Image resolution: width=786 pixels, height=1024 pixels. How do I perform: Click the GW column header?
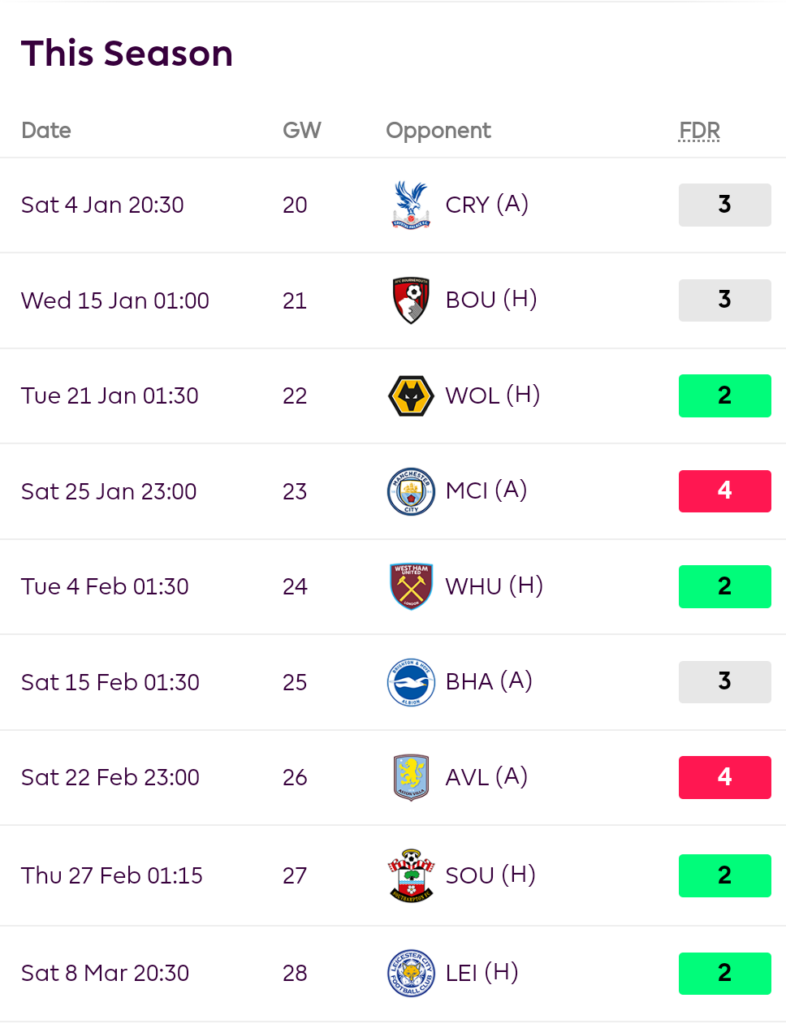click(302, 131)
